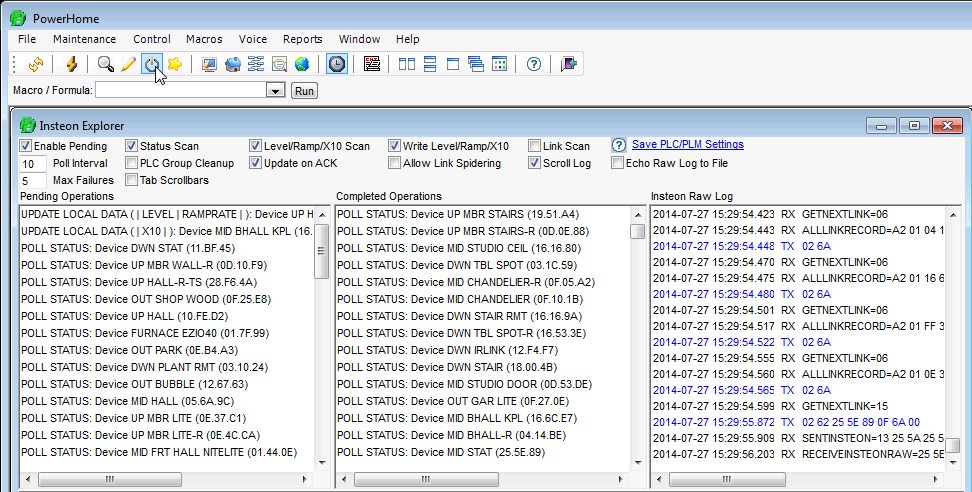Viewport: 972px width, 492px height.
Task: Enable the Echo Raw Log to File checkbox
Action: click(x=617, y=163)
